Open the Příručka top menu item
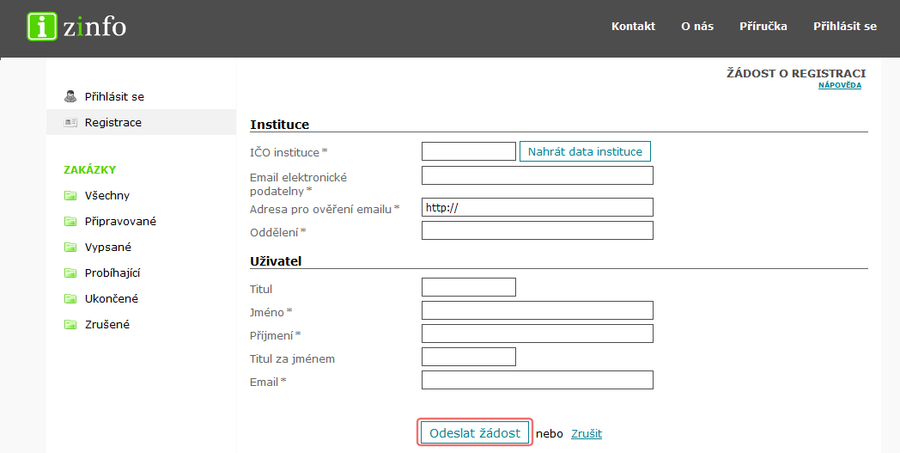This screenshot has height=453, width=900. pos(763,26)
